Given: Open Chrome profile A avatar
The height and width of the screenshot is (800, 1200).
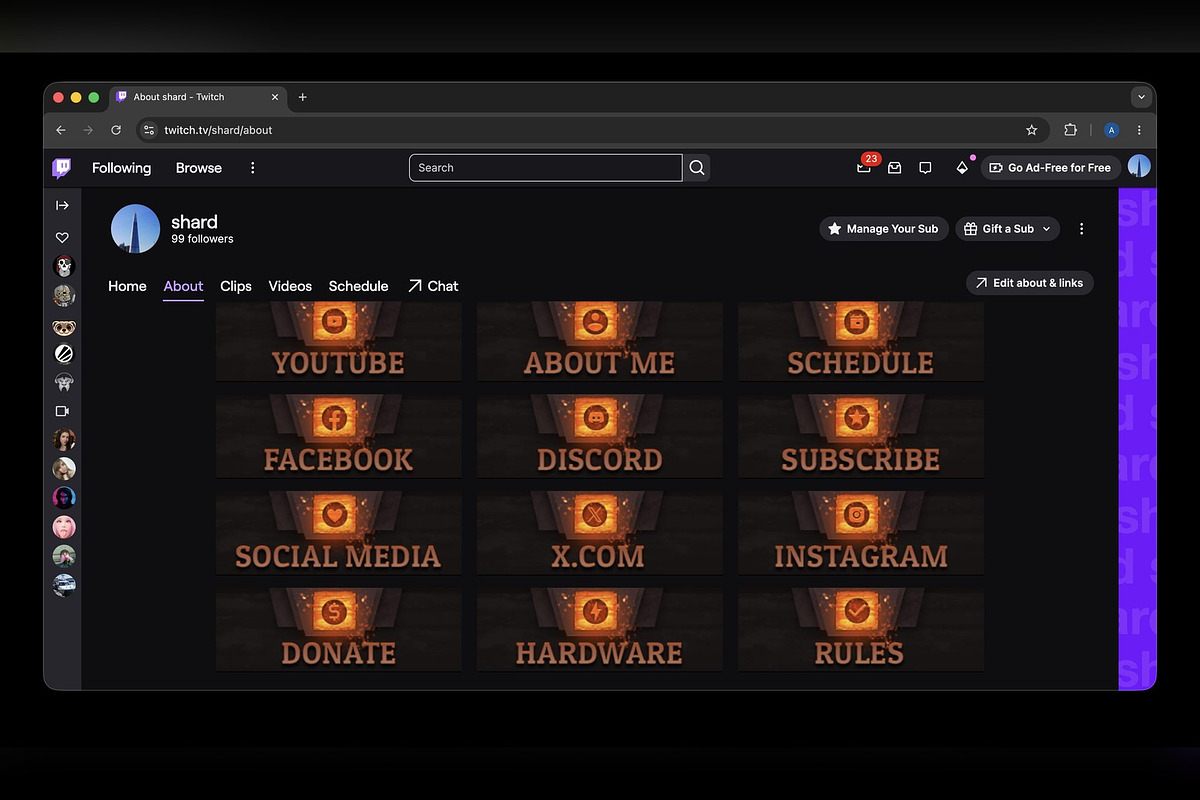Looking at the screenshot, I should (1111, 130).
